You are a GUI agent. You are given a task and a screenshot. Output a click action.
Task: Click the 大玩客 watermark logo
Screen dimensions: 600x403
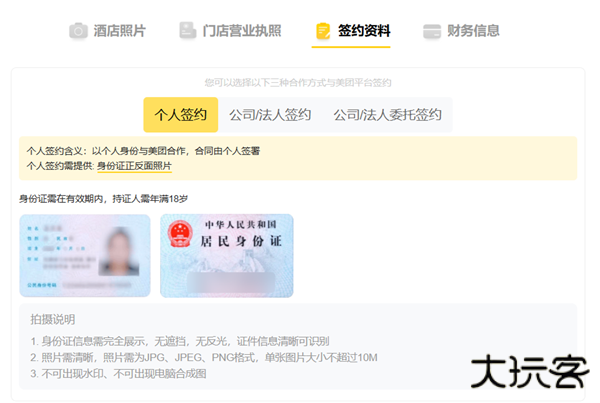pyautogui.click(x=529, y=373)
